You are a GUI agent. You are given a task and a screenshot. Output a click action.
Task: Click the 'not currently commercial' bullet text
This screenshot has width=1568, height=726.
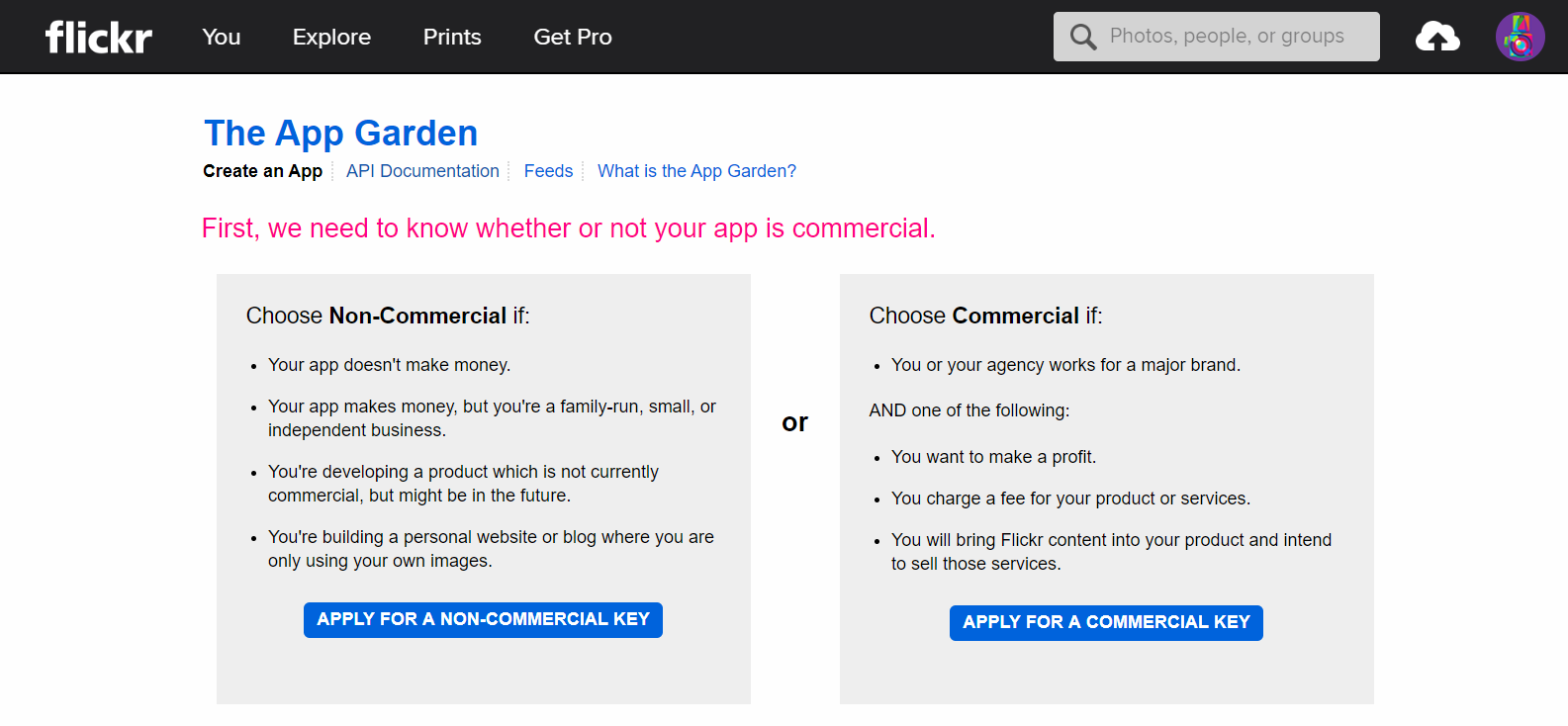(x=463, y=484)
